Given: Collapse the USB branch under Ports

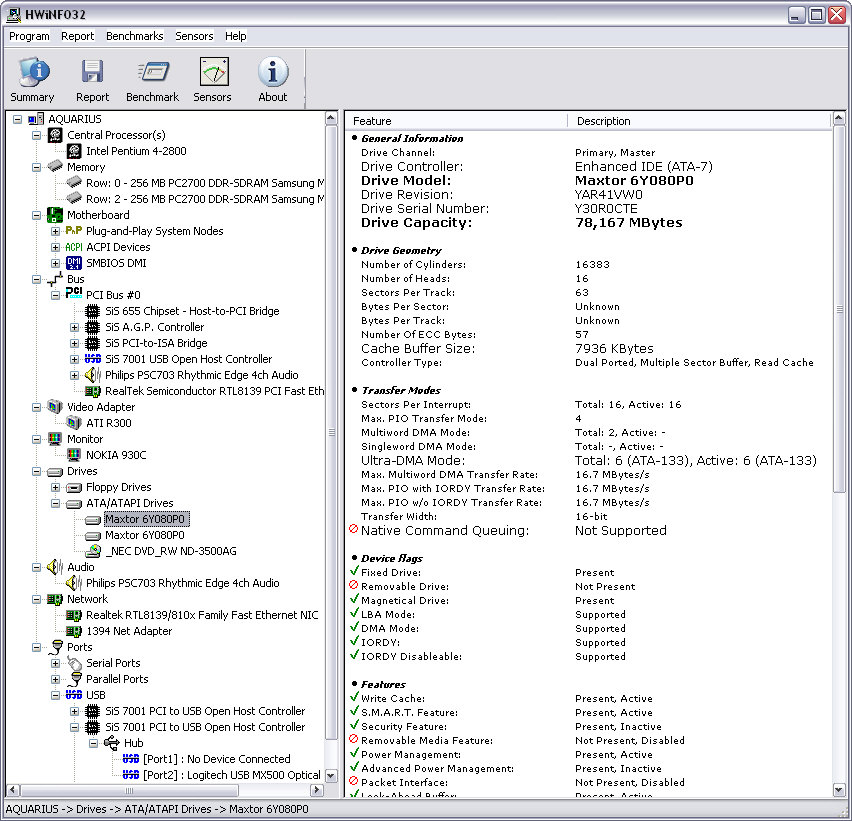Looking at the screenshot, I should (x=55, y=695).
